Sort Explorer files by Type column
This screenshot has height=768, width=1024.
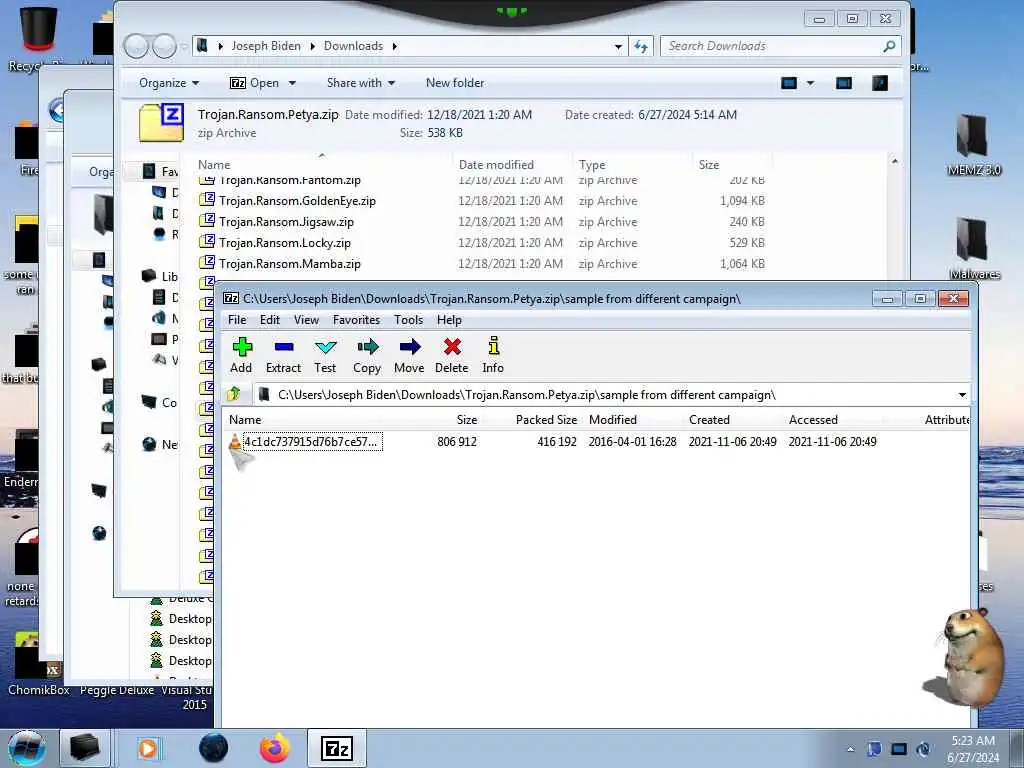pos(592,165)
